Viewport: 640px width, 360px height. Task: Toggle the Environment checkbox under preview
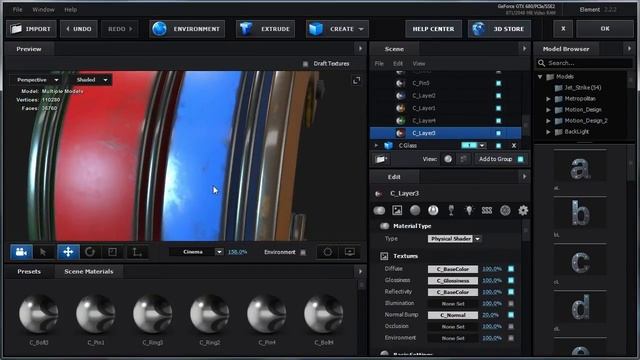(x=303, y=252)
